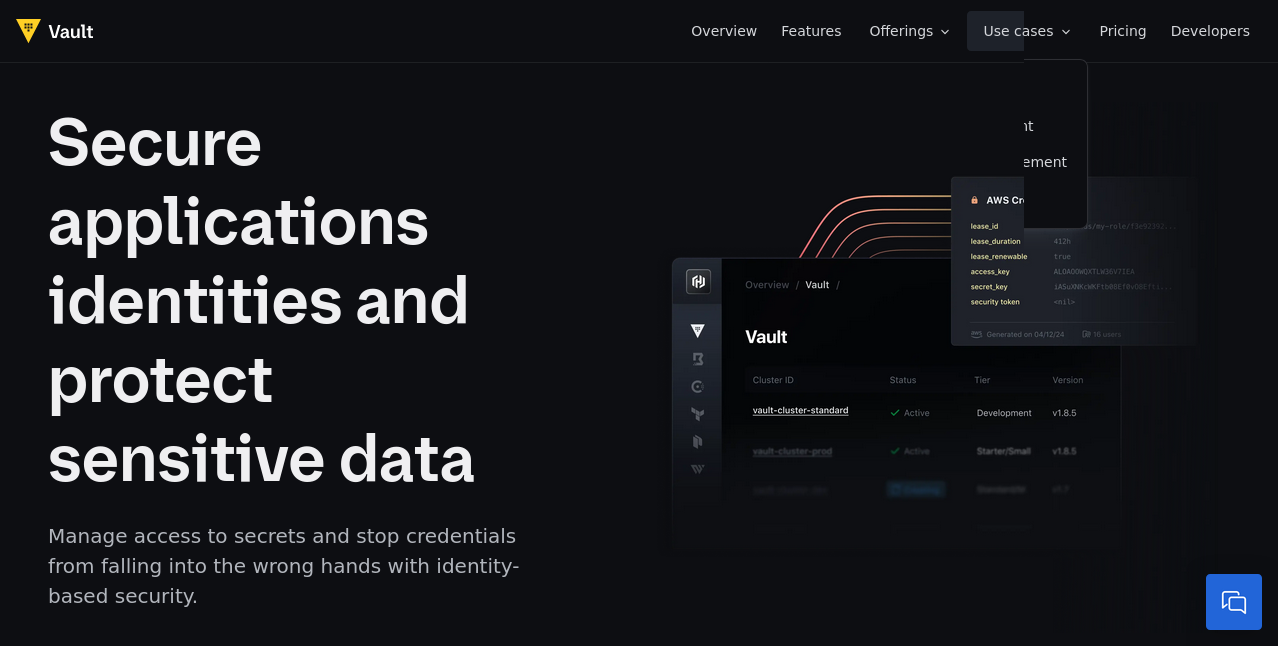Click the Manage access to secrets paragraph
Image resolution: width=1278 pixels, height=646 pixels.
284,566
